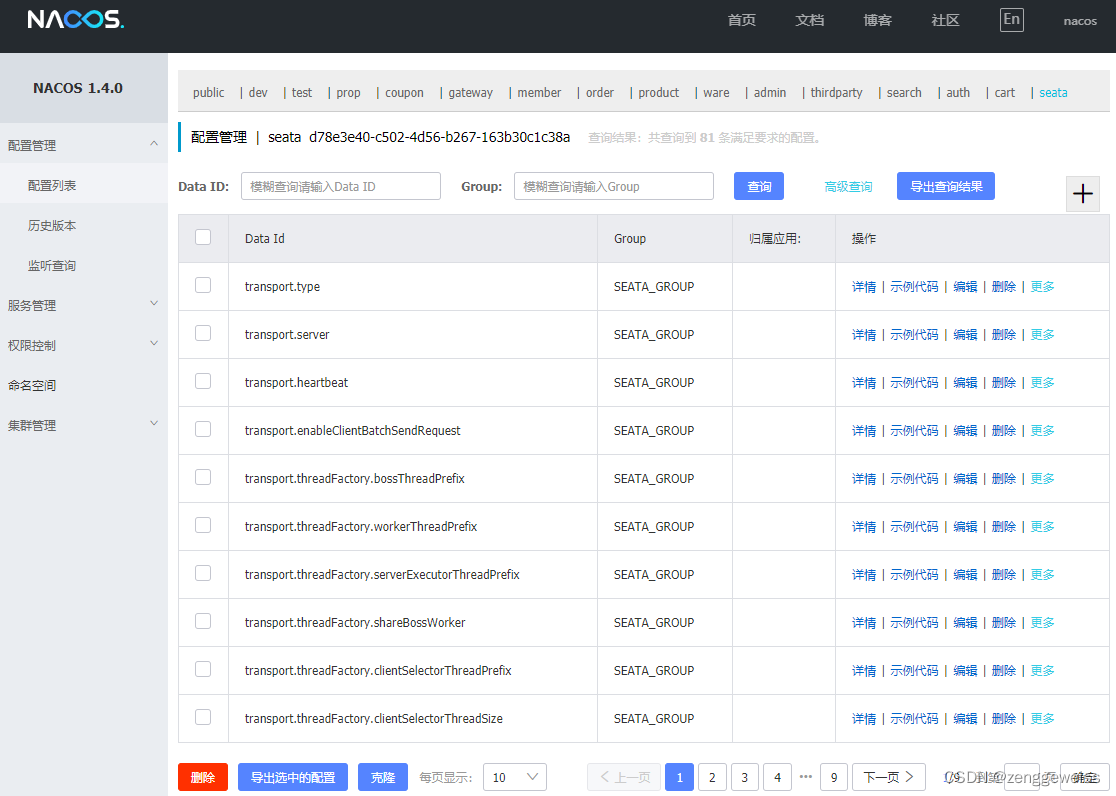Open 更多 menu for transport.heartbeat row
This screenshot has width=1116, height=796.
click(1042, 383)
